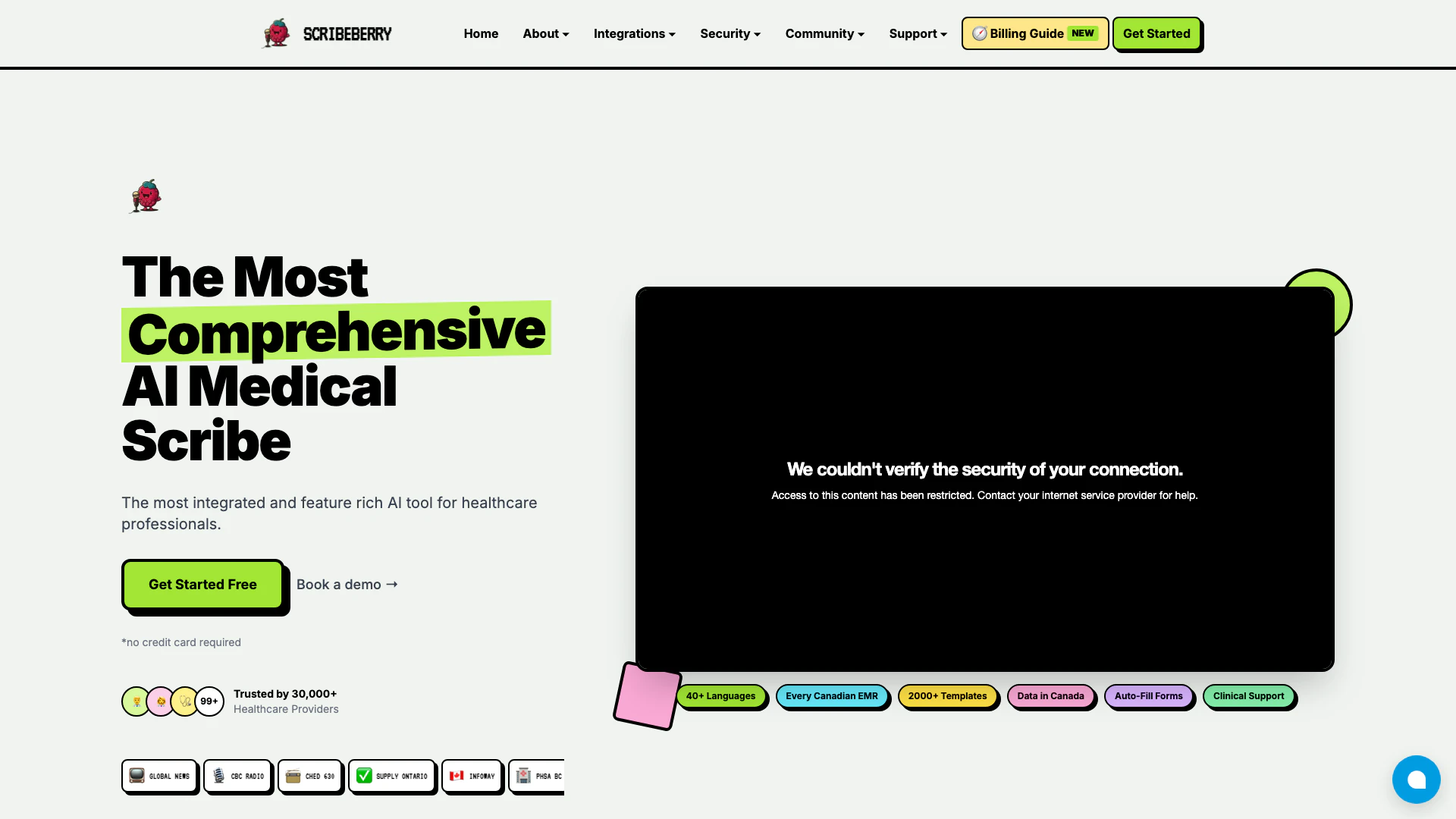The width and height of the screenshot is (1456, 819).
Task: Click the PHSA BC hospital icon
Action: coord(524,776)
